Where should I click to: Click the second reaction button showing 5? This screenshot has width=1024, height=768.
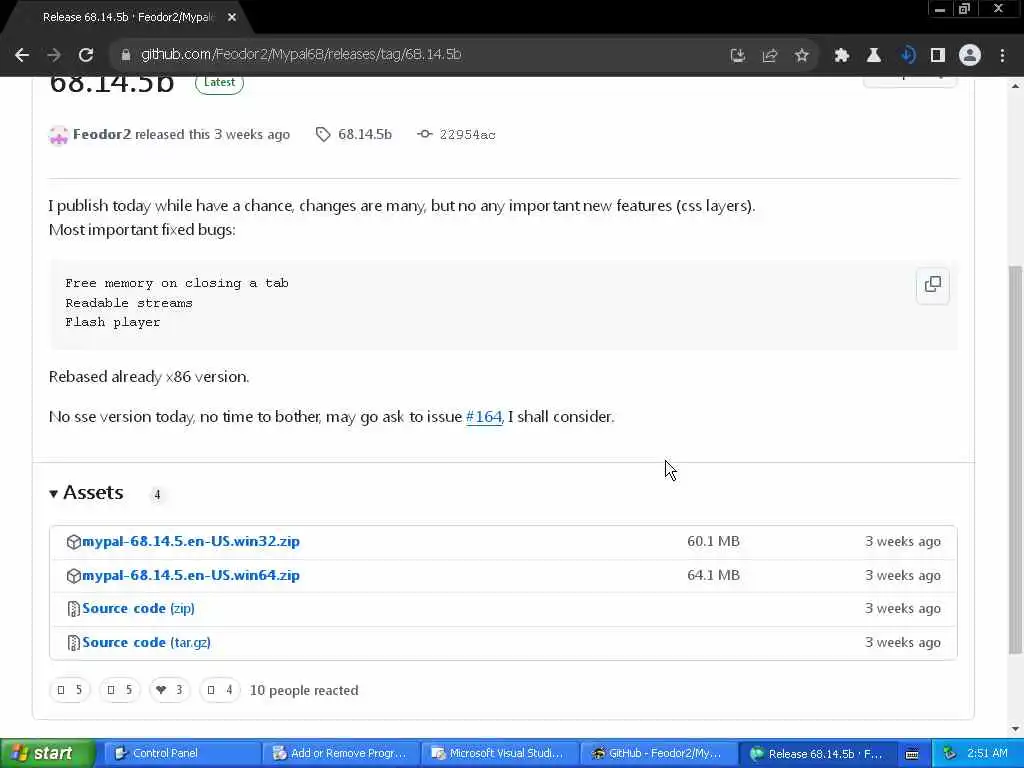click(120, 690)
